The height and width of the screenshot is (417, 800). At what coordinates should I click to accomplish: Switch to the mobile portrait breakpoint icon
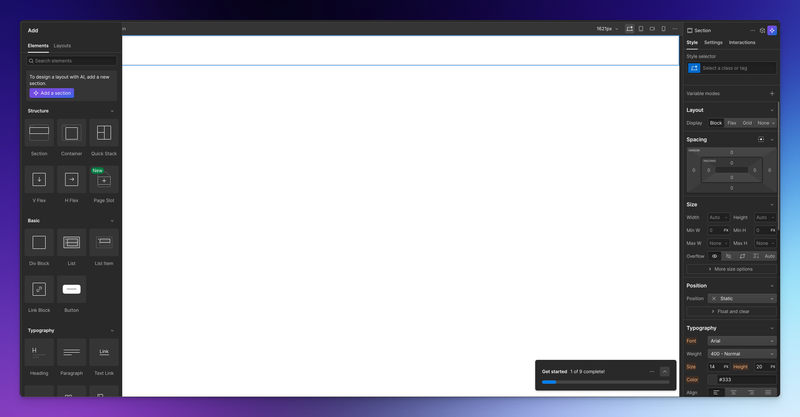[x=663, y=29]
